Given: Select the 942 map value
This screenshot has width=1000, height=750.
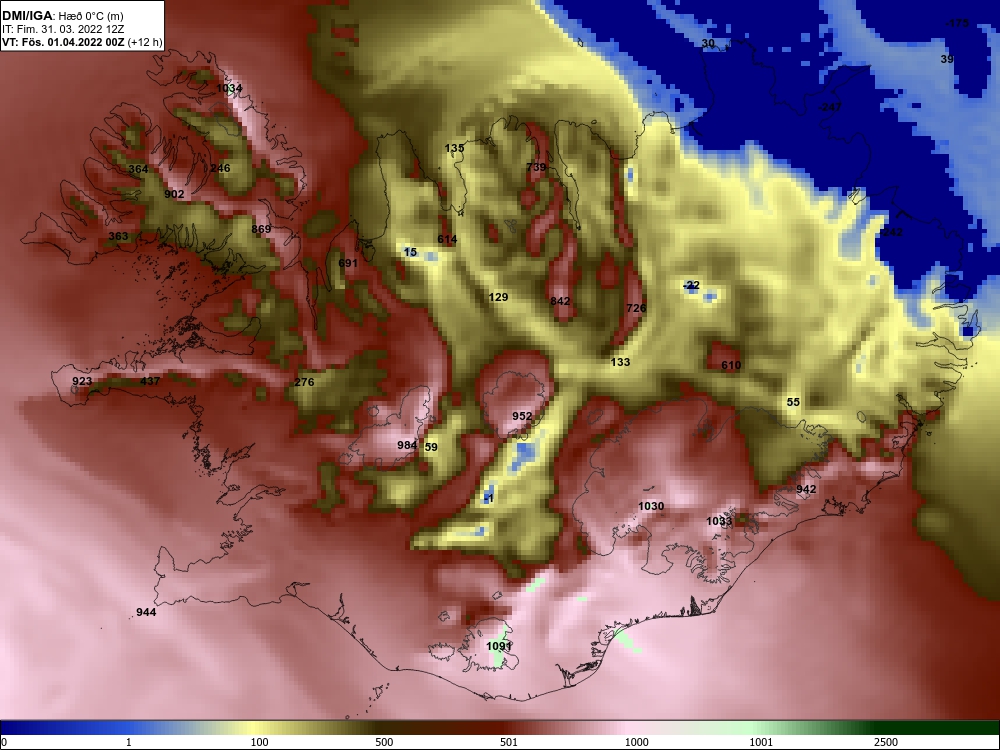Looking at the screenshot, I should pyautogui.click(x=806, y=489).
